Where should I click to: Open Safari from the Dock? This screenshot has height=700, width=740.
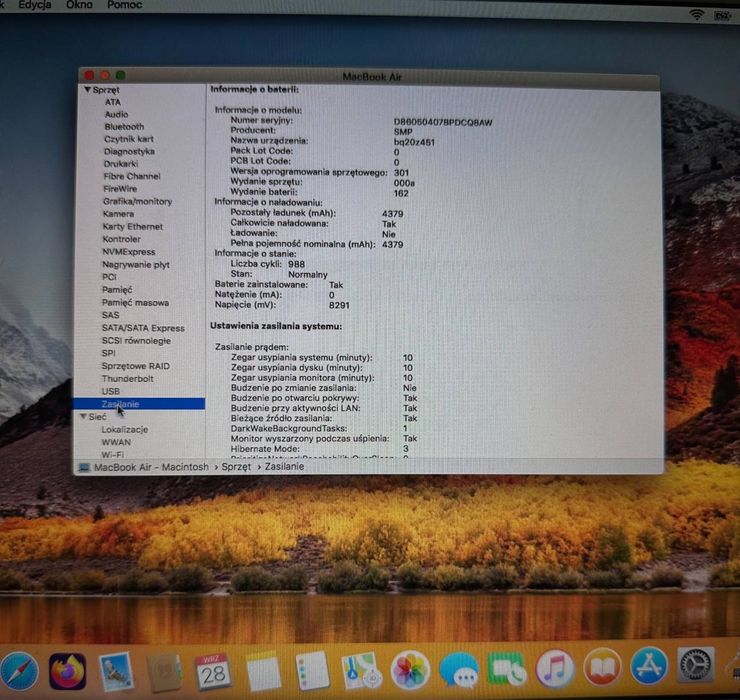pos(19,671)
